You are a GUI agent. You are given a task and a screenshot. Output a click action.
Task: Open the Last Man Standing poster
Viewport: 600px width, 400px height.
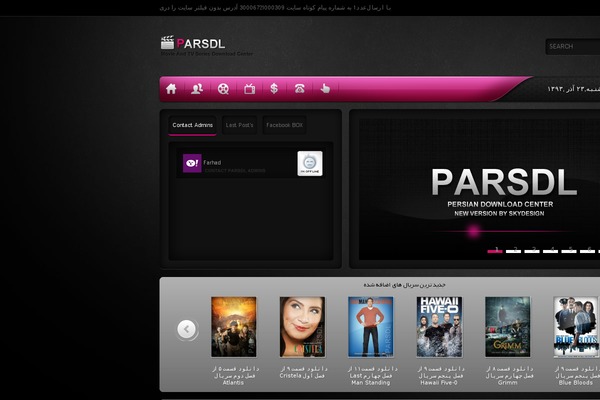point(371,327)
